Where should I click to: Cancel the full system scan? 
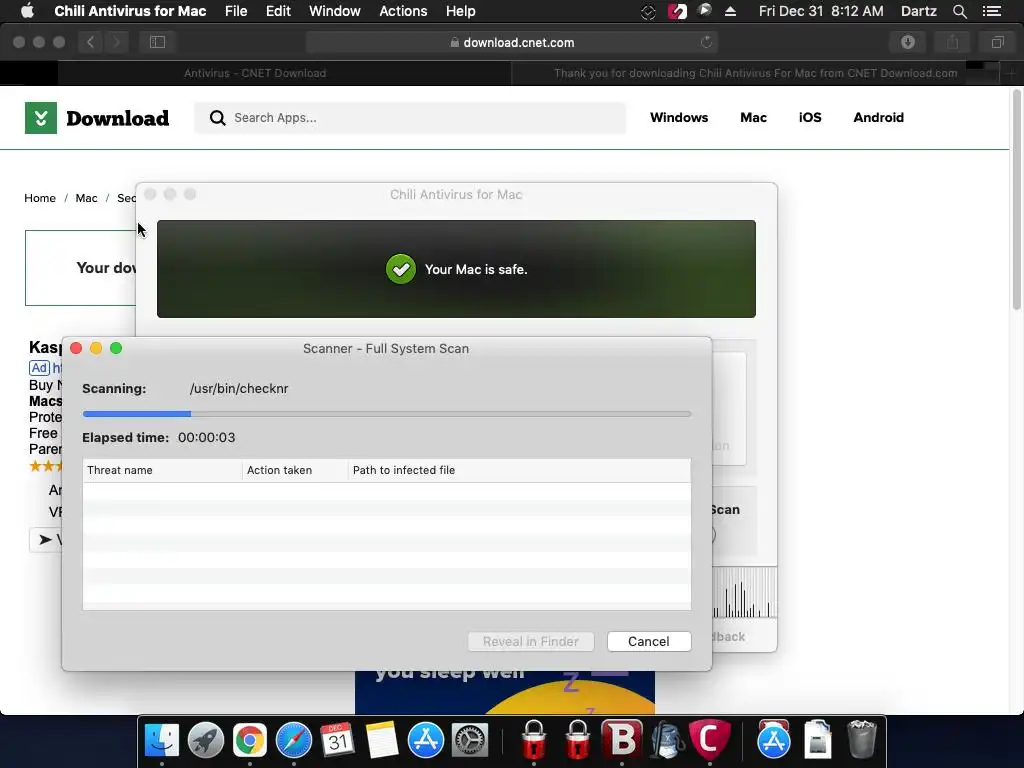[x=648, y=641]
